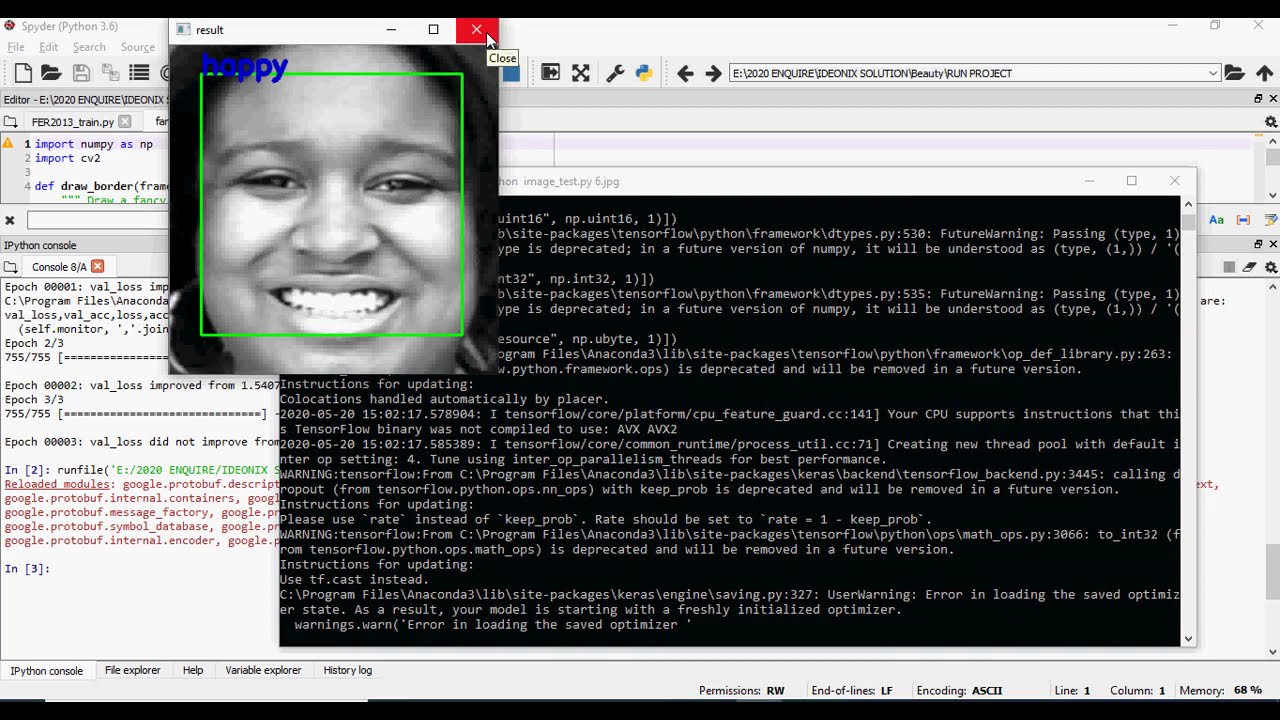
Task: Open the History log tab
Action: click(348, 670)
